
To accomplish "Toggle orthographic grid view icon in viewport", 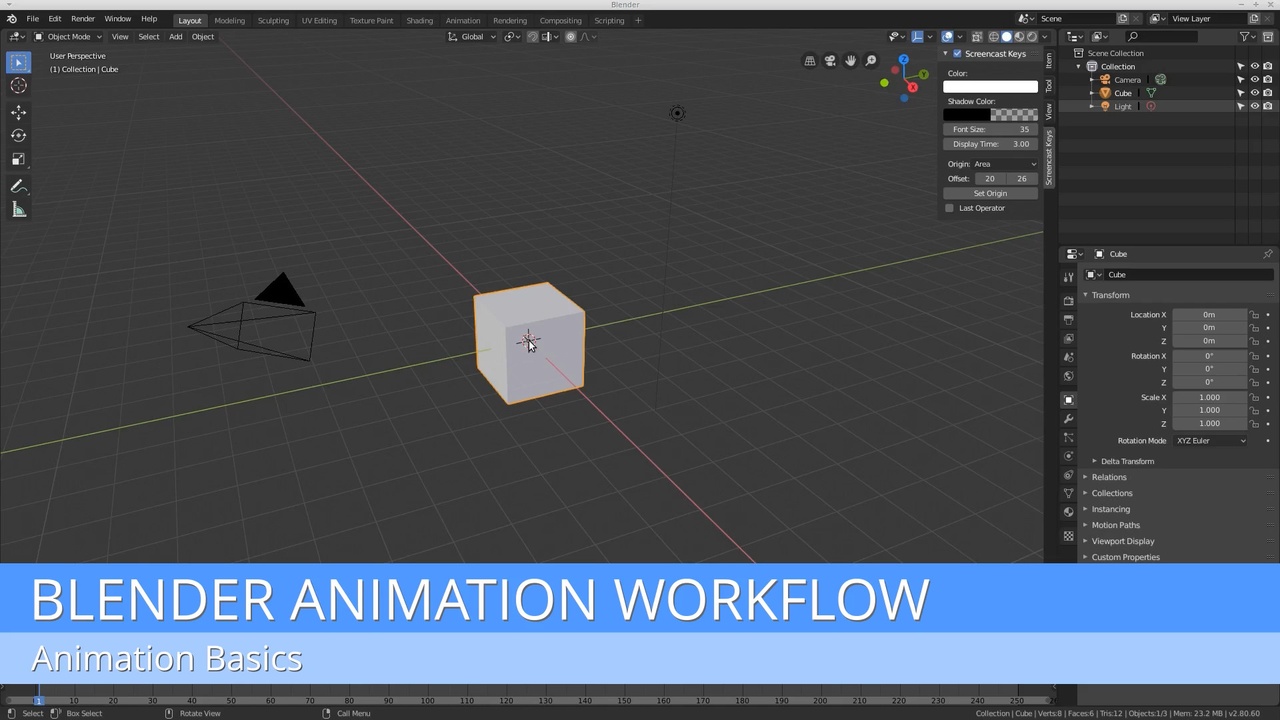I will coord(810,61).
